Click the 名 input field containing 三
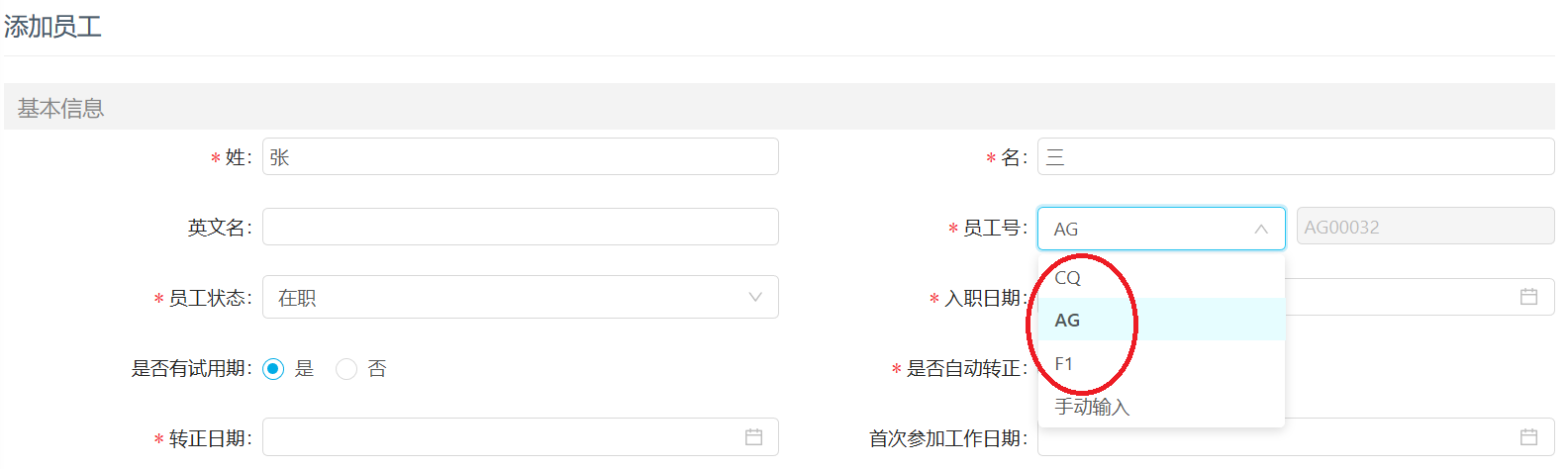The image size is (1568, 469). point(1296,156)
